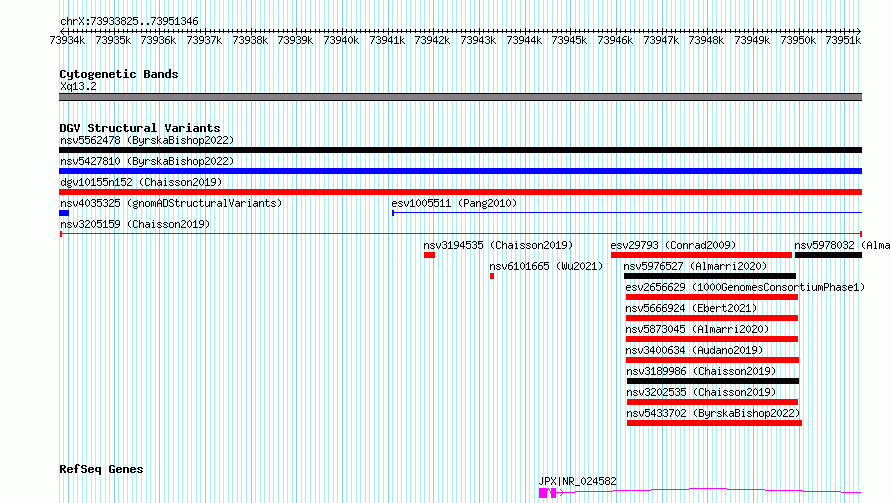Click the nsv3400634 red variant bar
Viewport: 890px width, 503px height.
tap(712, 360)
